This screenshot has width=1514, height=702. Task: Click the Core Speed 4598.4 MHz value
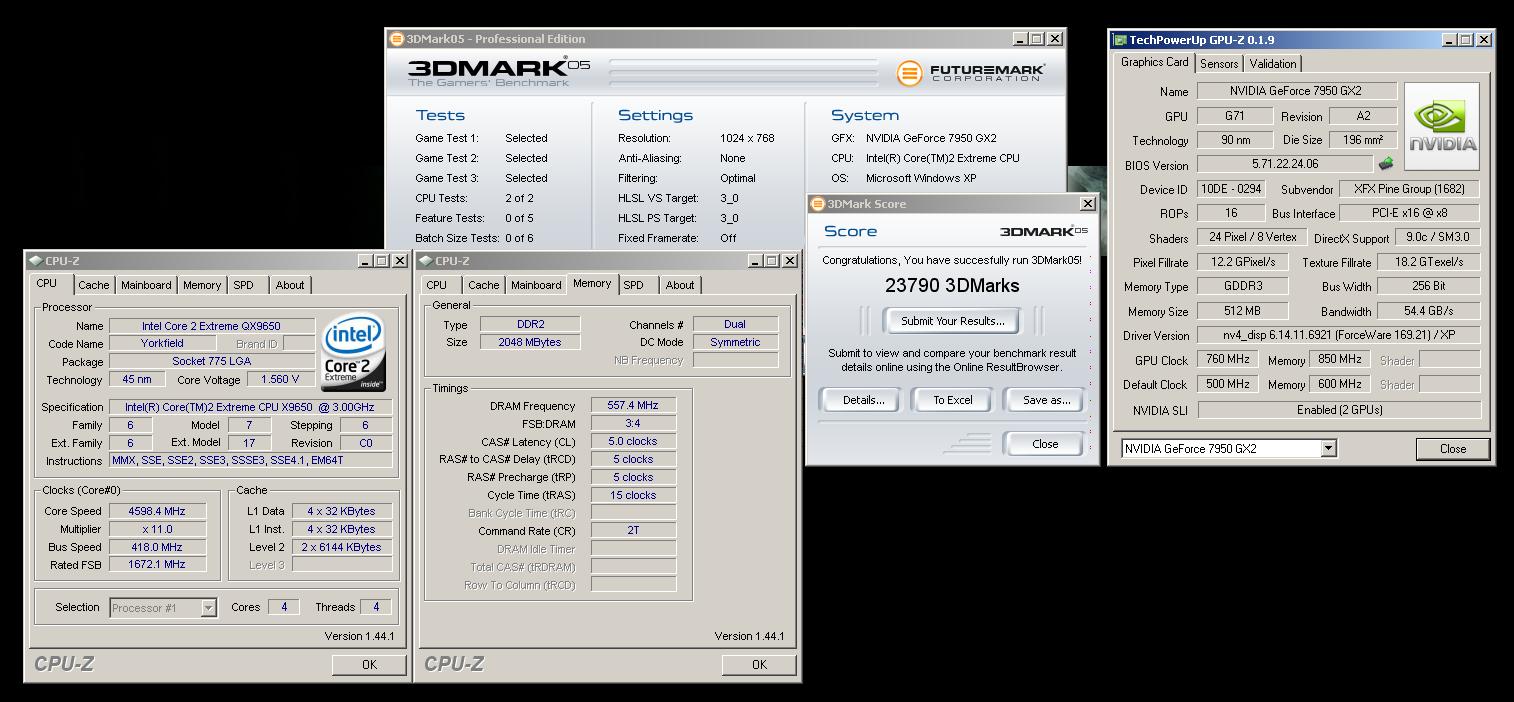click(x=158, y=511)
